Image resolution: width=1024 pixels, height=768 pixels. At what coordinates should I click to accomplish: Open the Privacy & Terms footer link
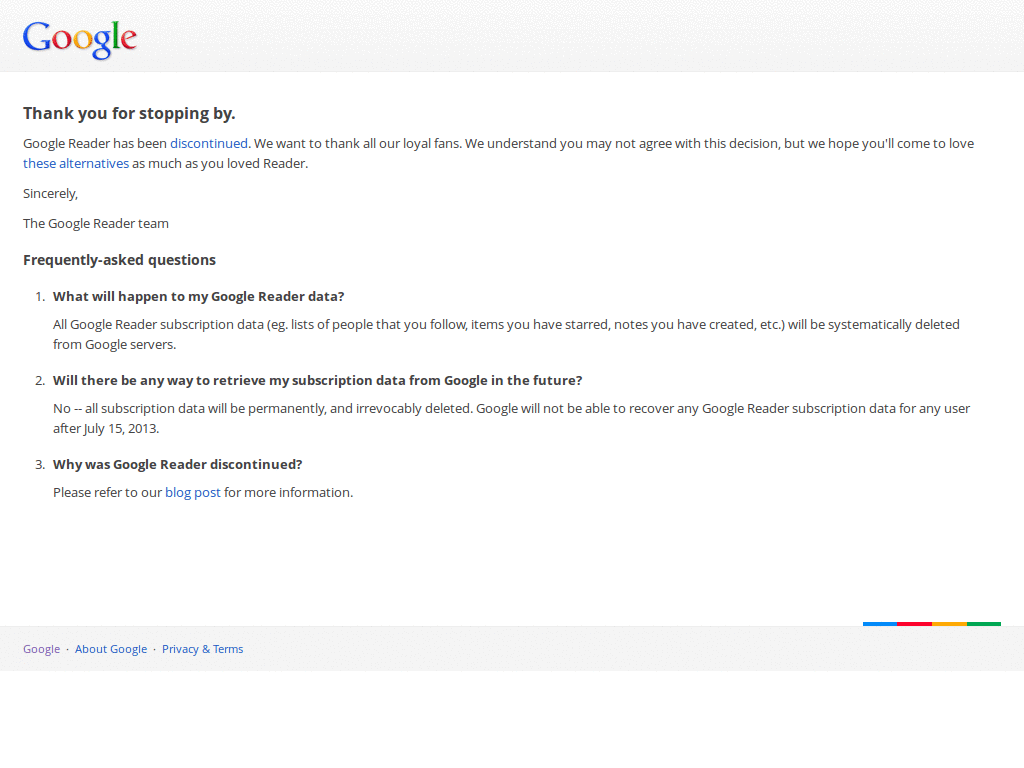tap(202, 649)
